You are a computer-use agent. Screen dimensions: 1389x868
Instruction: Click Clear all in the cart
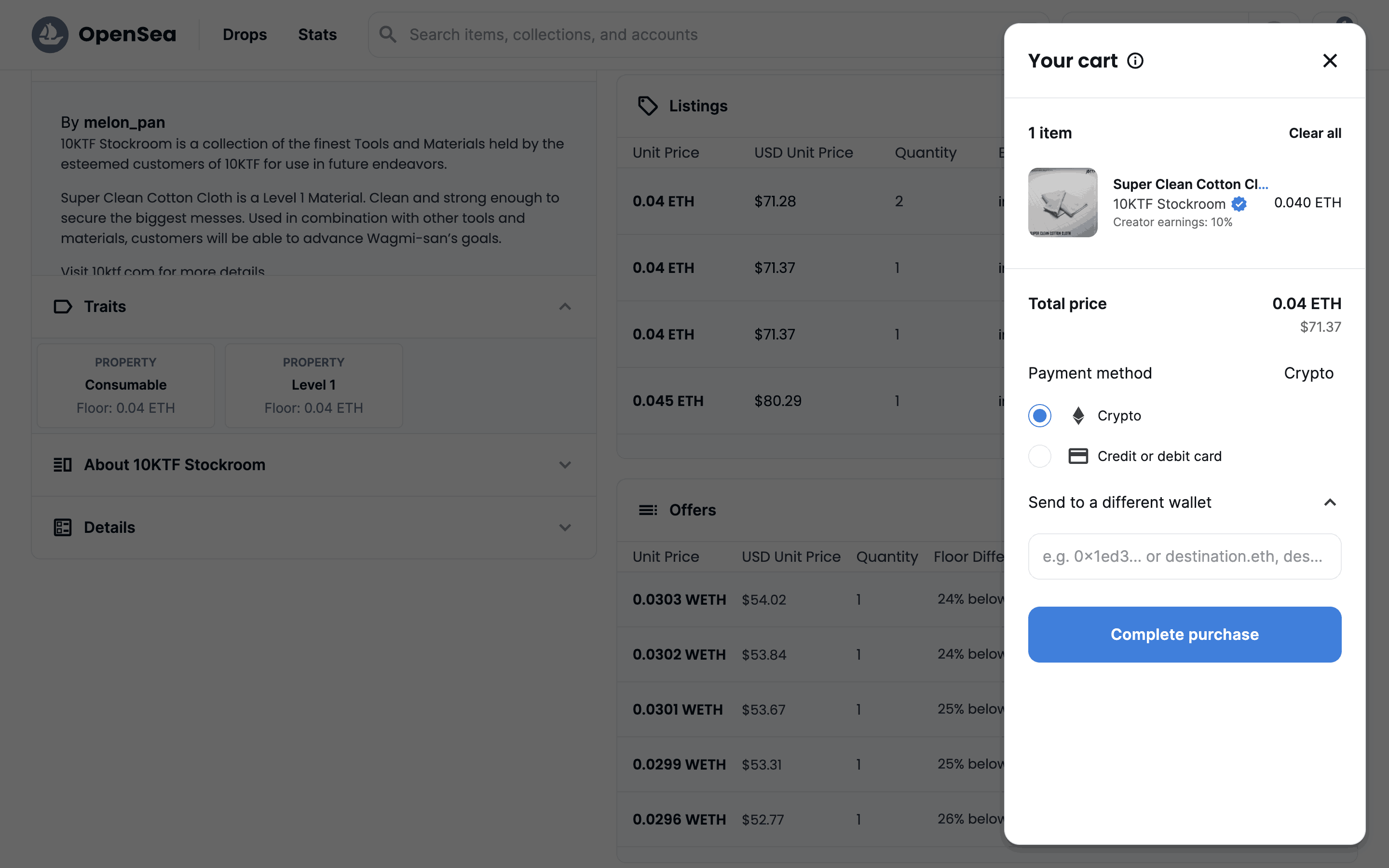(x=1314, y=133)
